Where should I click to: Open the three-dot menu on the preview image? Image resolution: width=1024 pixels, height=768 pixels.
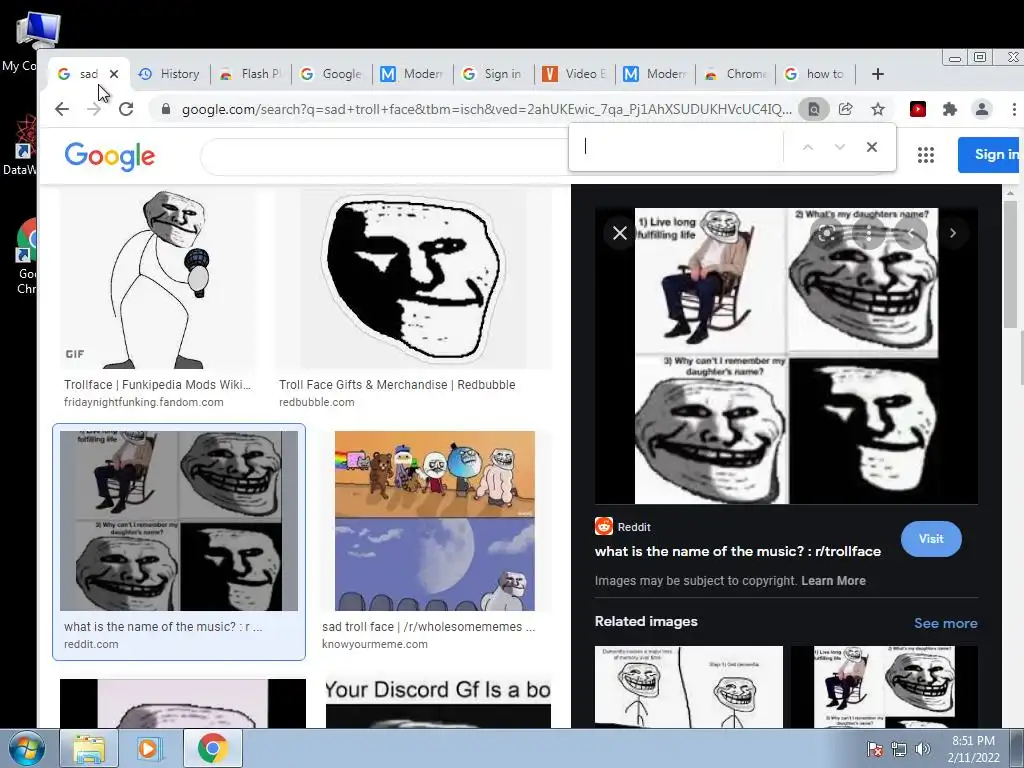[x=869, y=232]
